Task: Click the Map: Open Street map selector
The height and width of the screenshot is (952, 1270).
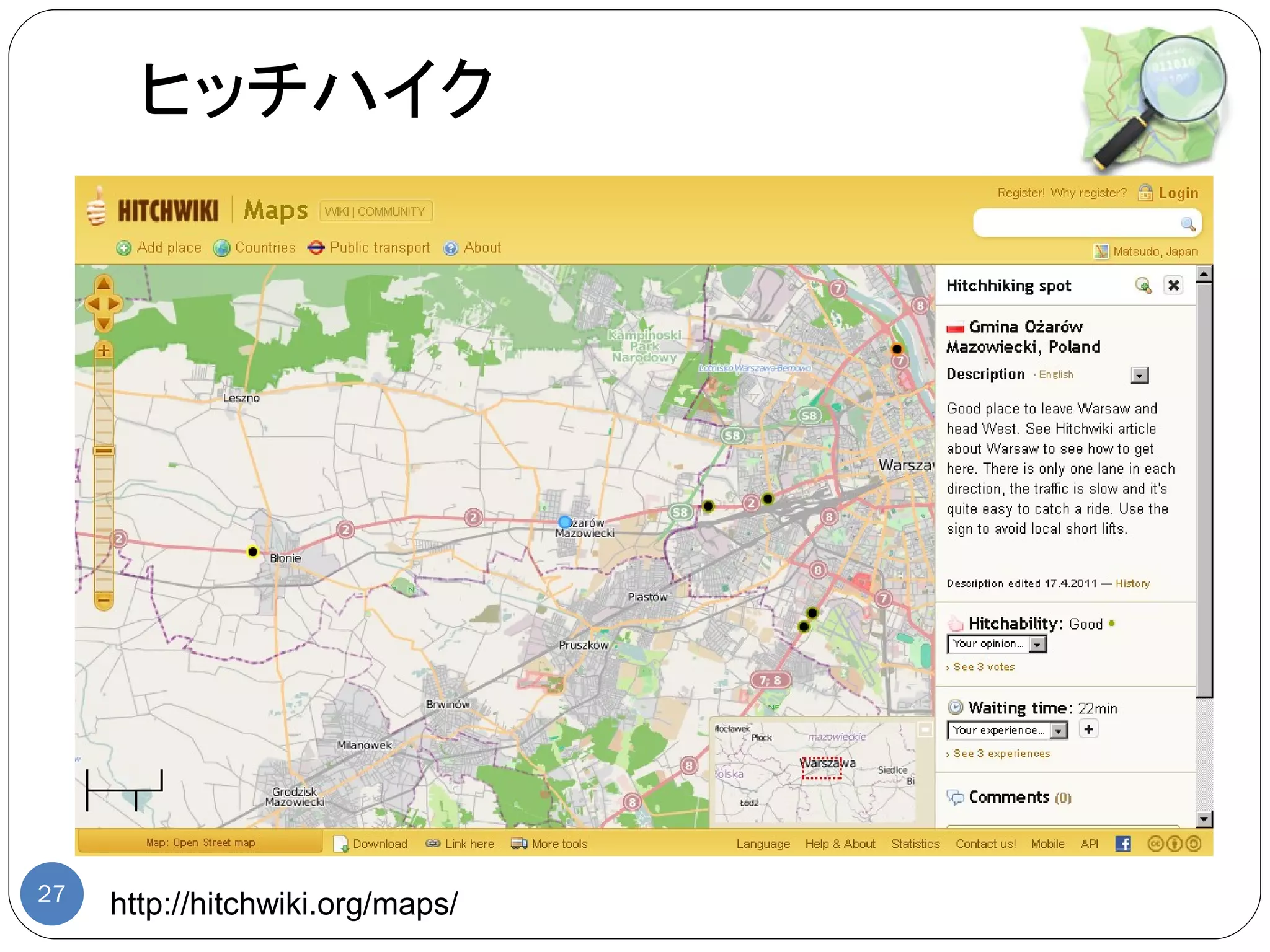Action: pyautogui.click(x=200, y=842)
